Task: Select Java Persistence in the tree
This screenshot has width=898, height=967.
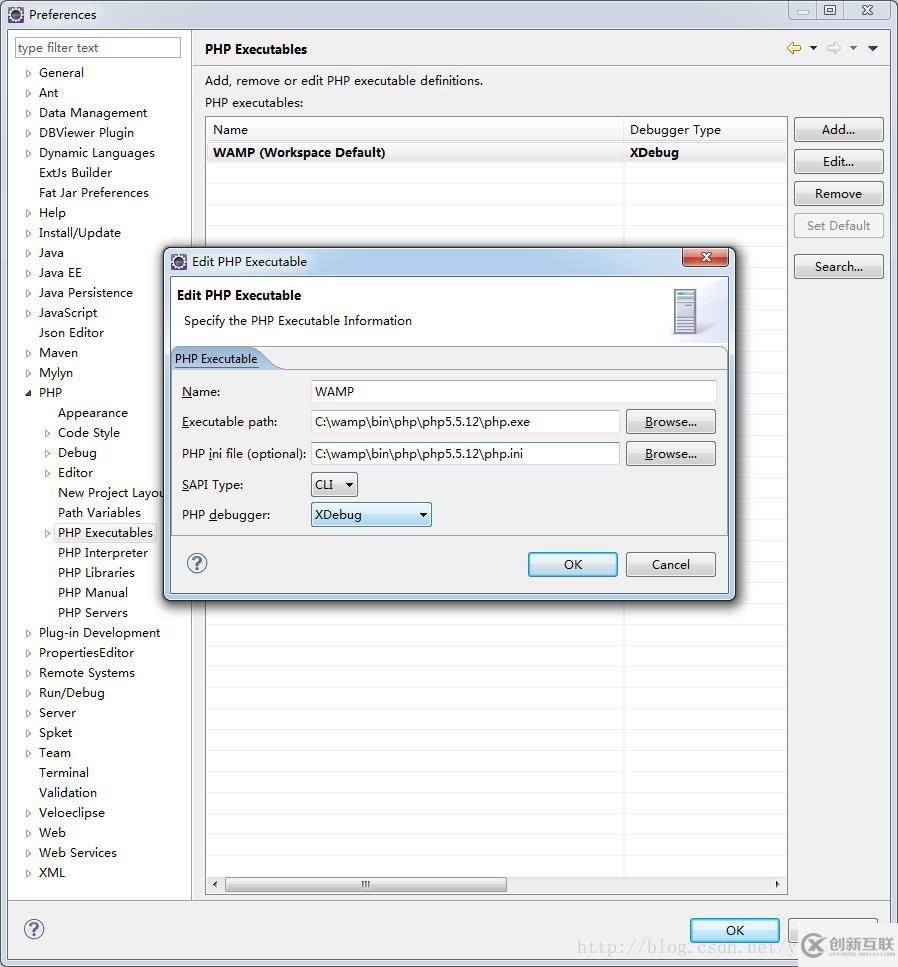Action: tap(86, 292)
